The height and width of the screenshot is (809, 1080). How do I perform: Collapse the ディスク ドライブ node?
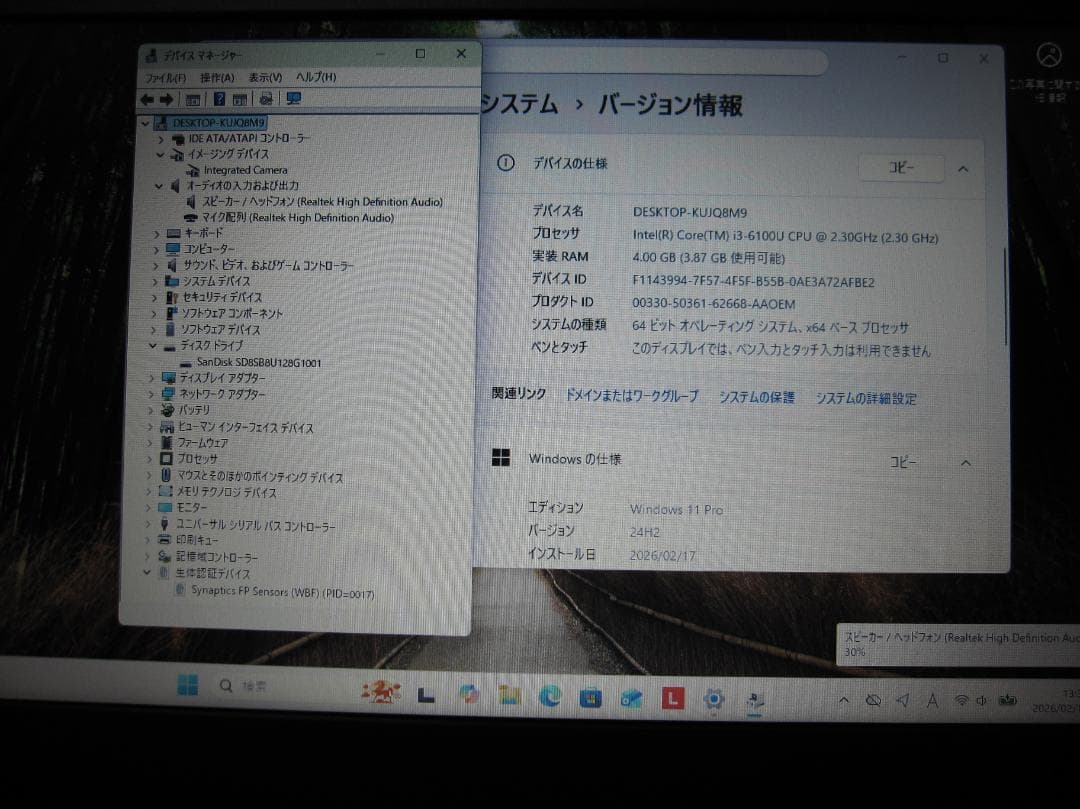point(152,346)
